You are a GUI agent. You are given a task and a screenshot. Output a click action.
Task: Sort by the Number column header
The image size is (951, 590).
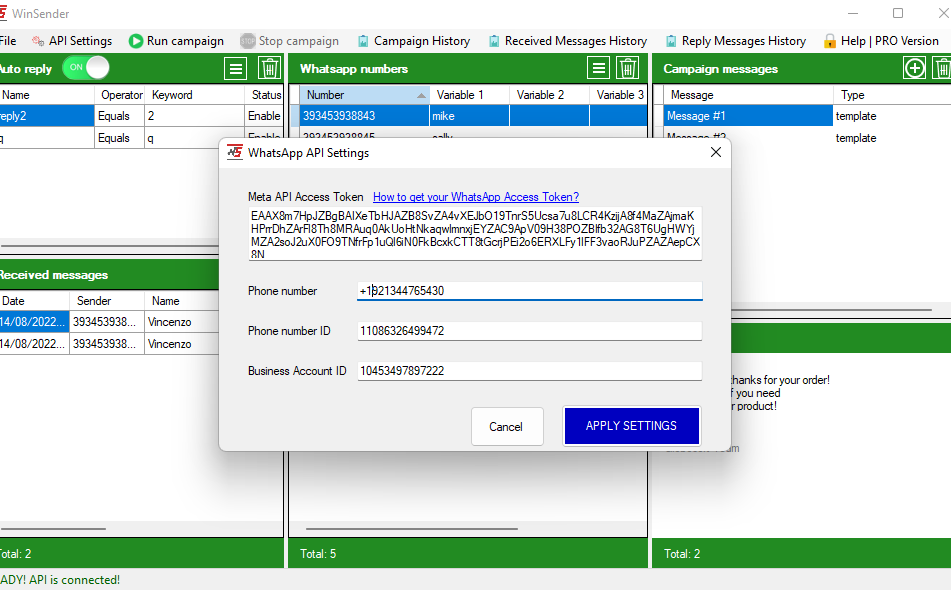[365, 95]
